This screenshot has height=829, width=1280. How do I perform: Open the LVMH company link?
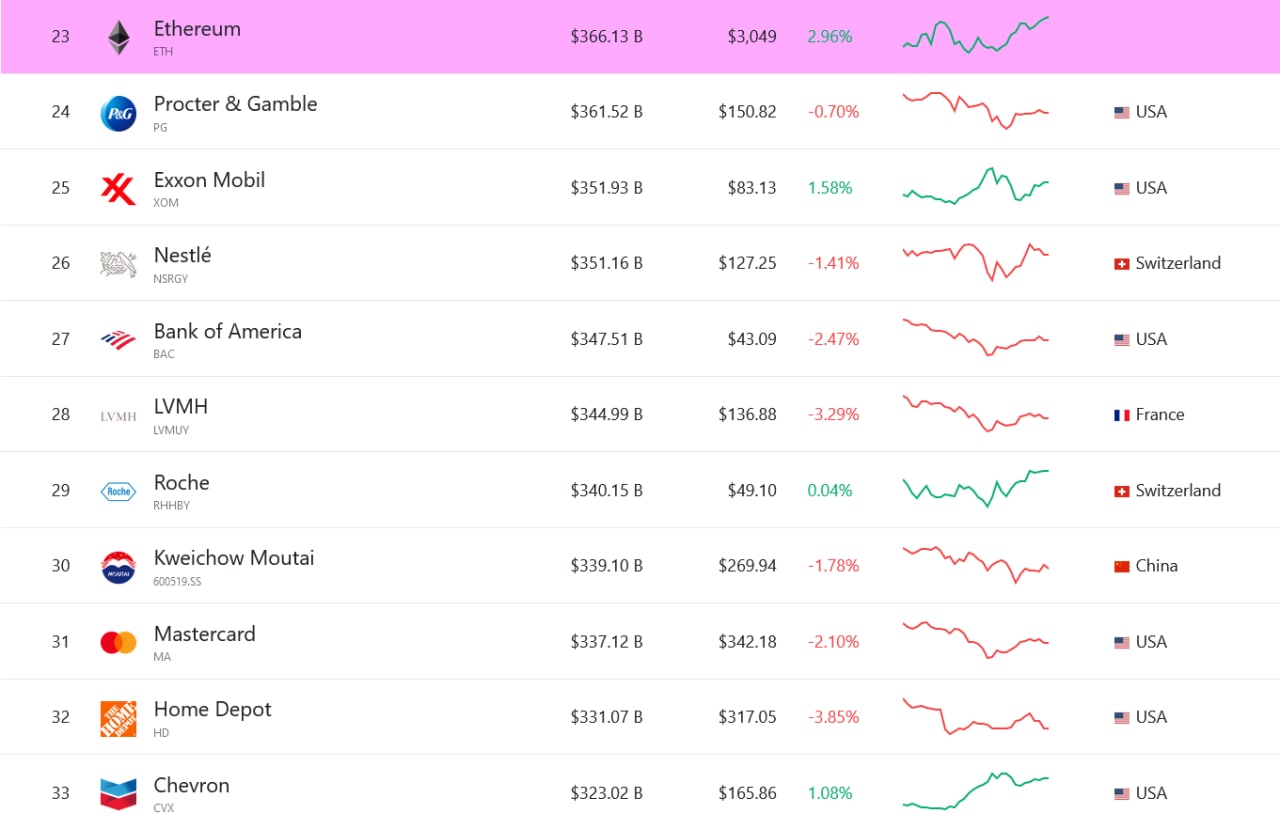pyautogui.click(x=181, y=407)
